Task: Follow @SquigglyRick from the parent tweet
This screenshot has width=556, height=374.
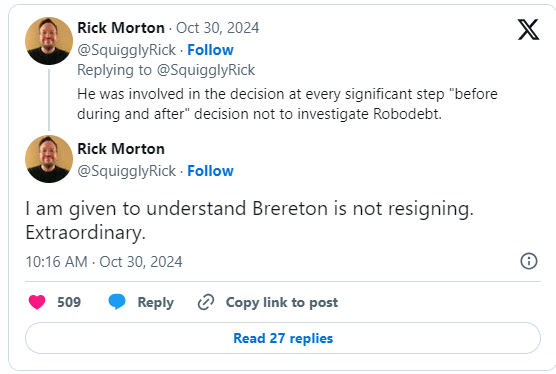Action: pos(210,50)
